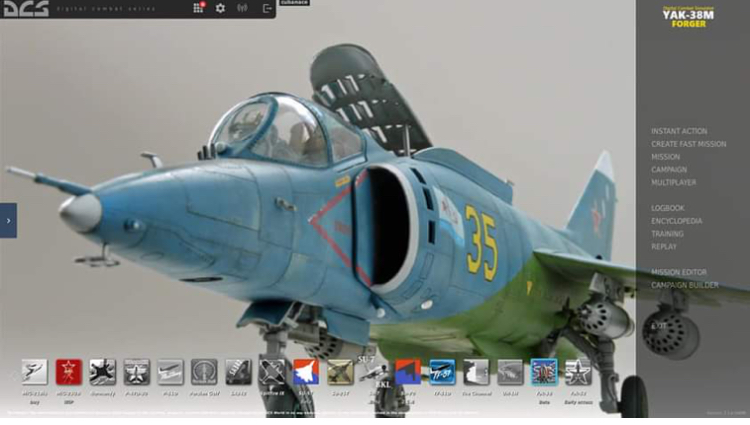Viewport: 750px width, 425px height.
Task: Select the red and blue tail-fin module icon
Action: point(408,372)
